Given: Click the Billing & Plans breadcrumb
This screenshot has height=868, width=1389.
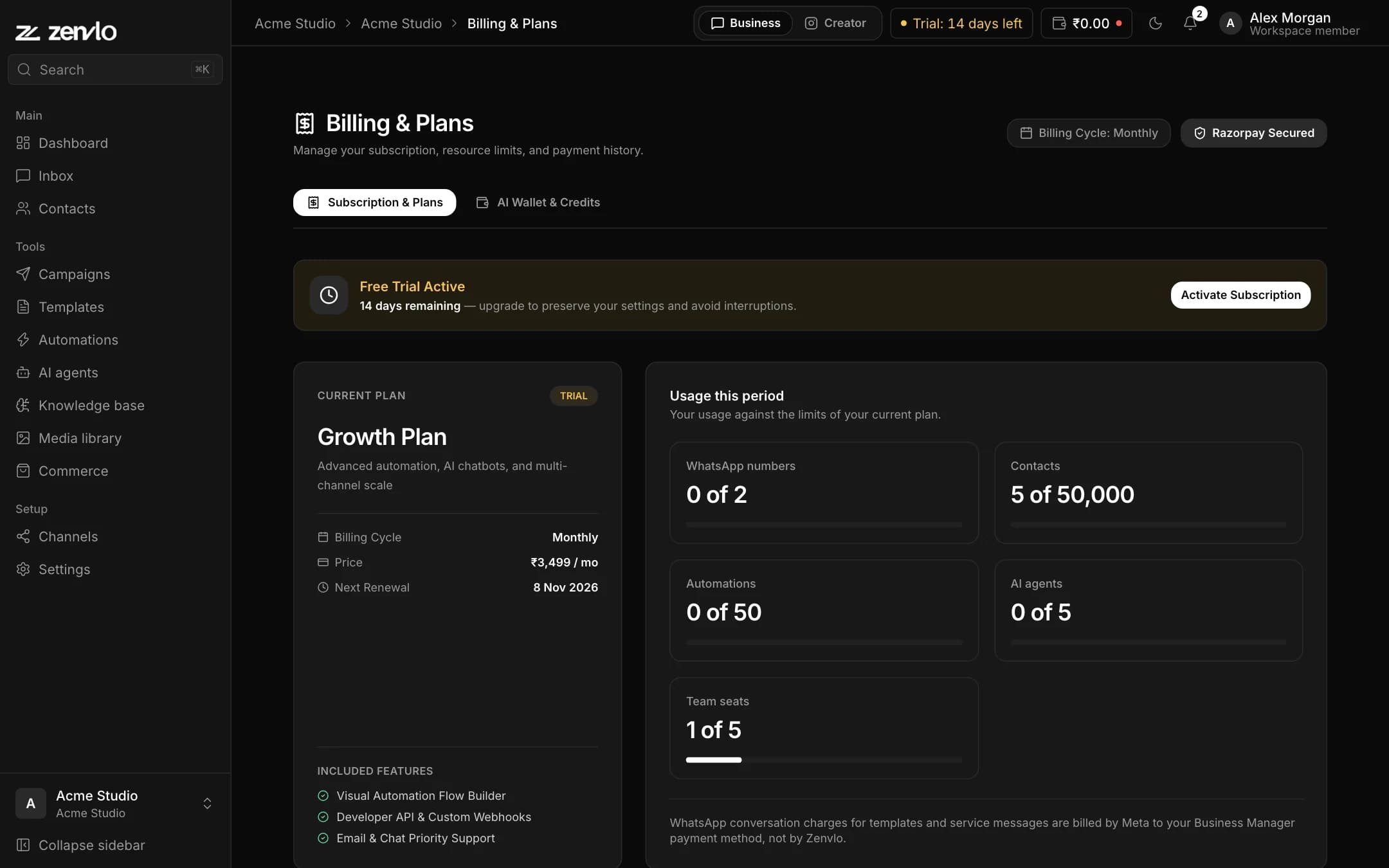Looking at the screenshot, I should (x=512, y=24).
